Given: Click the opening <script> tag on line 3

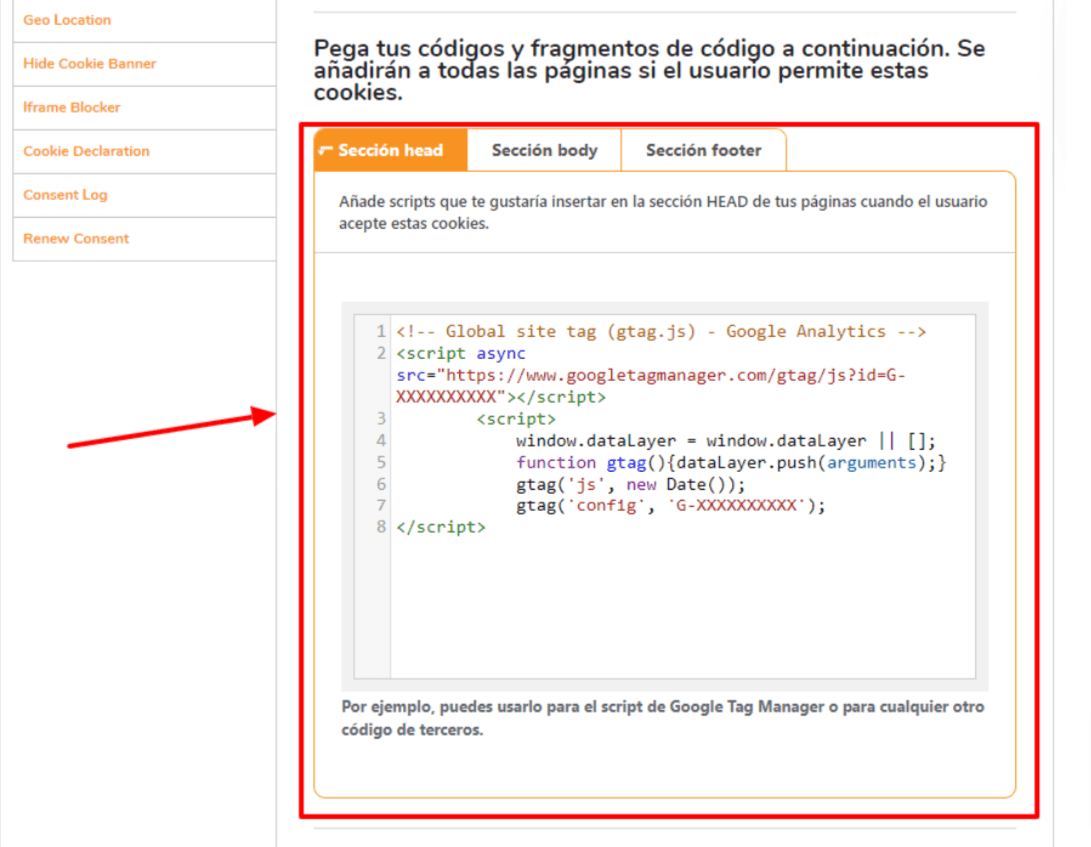Looking at the screenshot, I should point(516,419).
